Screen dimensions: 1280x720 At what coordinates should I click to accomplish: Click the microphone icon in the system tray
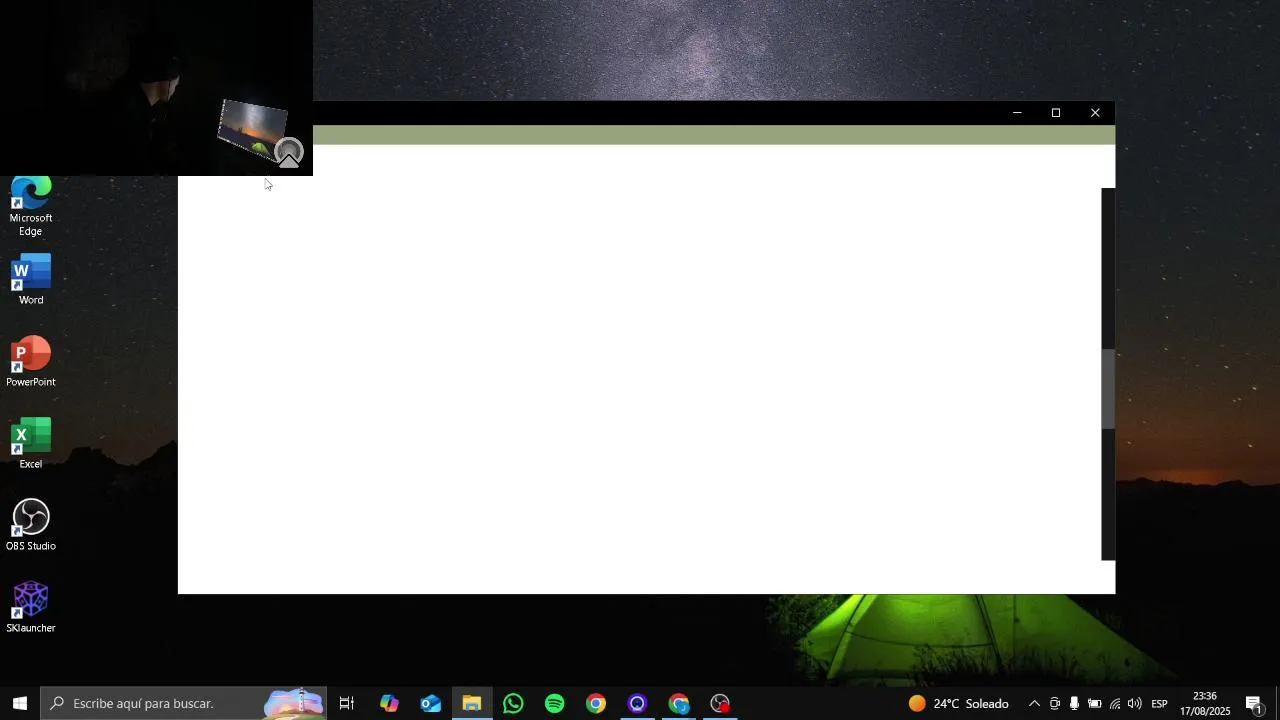(x=1074, y=703)
